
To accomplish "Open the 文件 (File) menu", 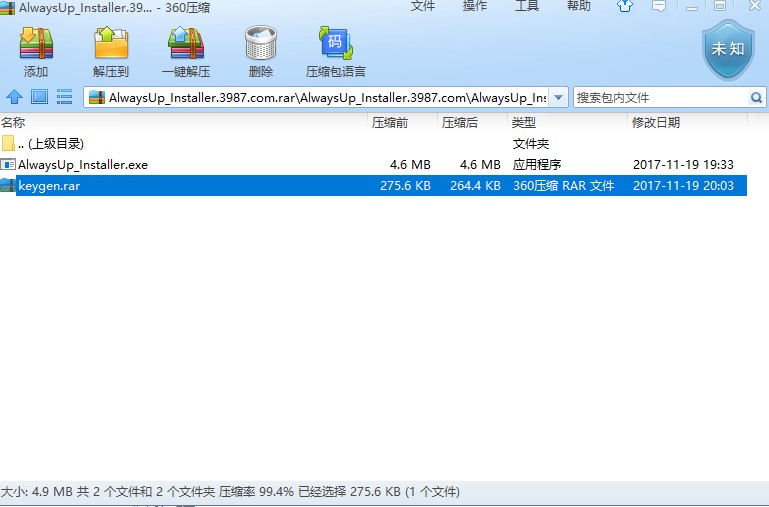I will (423, 6).
